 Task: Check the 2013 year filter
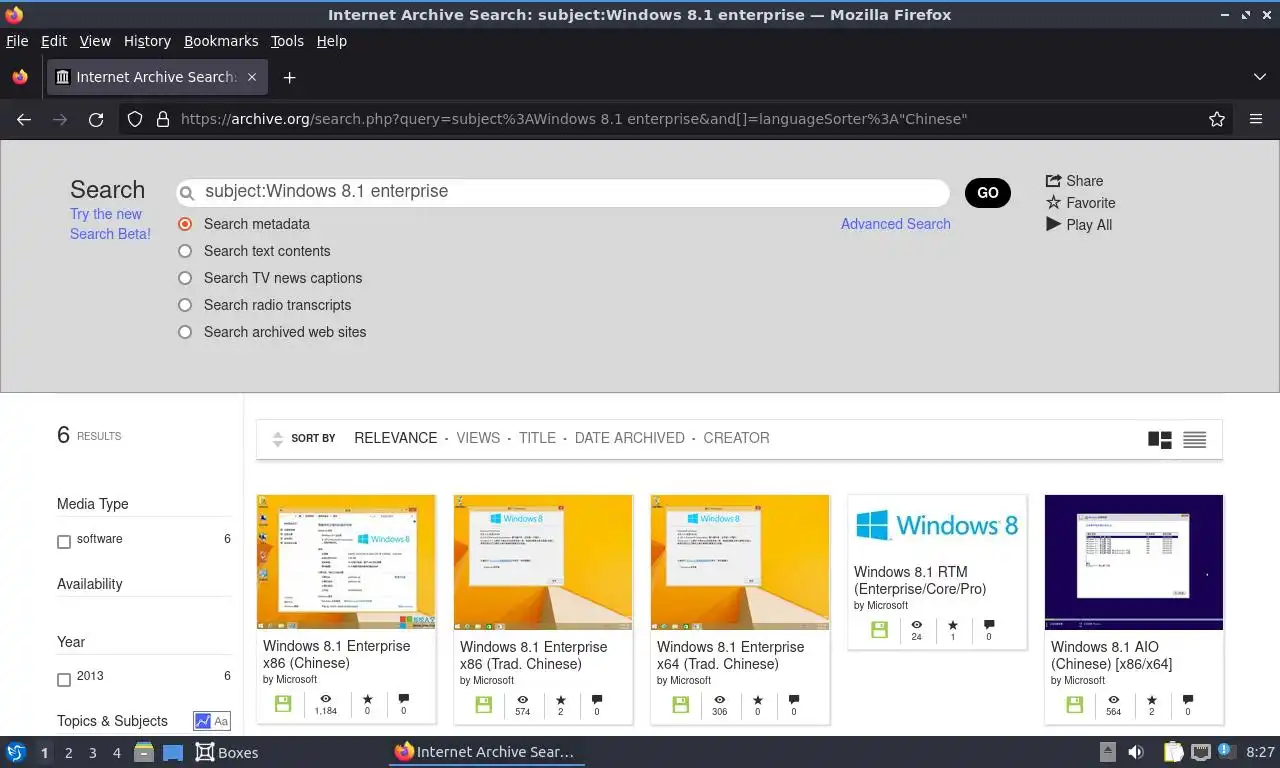[64, 680]
